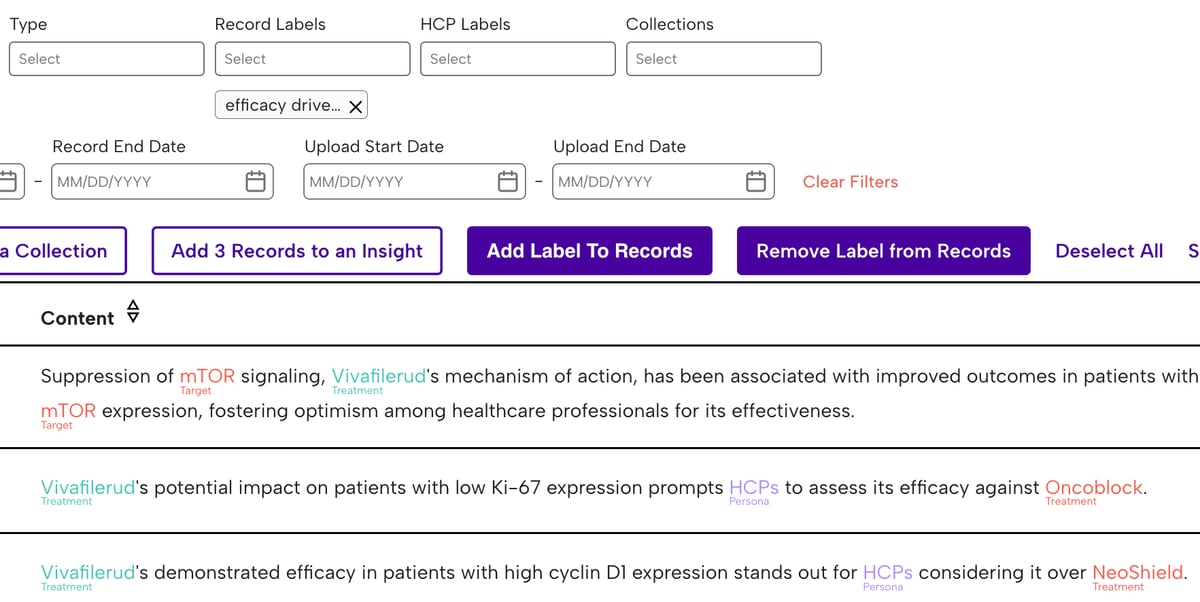1200x602 pixels.
Task: Click Deselect All link
Action: click(1109, 251)
